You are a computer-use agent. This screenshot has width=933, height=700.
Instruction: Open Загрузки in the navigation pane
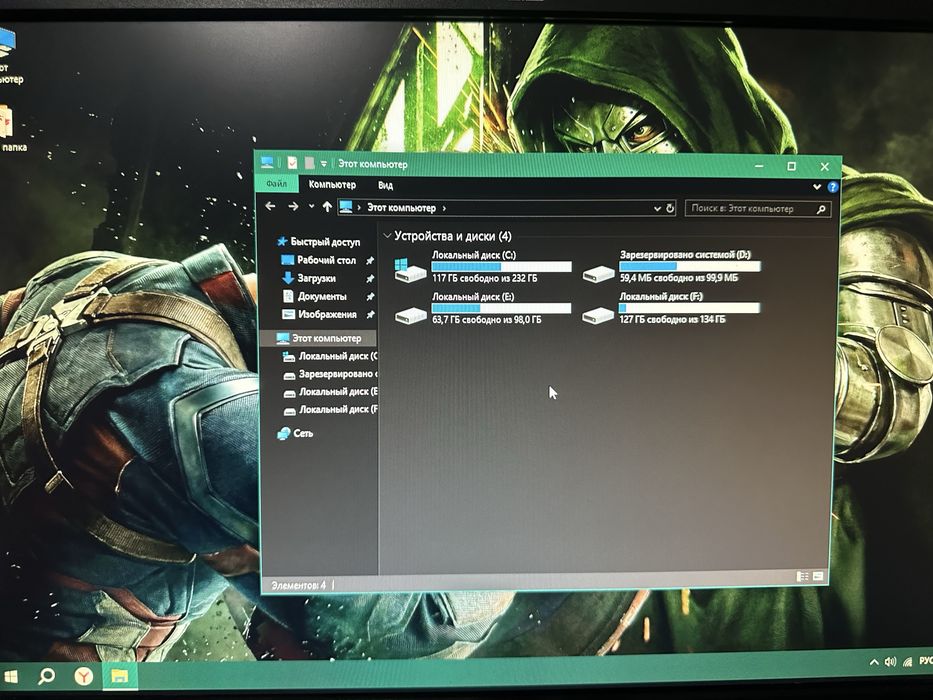tap(317, 278)
